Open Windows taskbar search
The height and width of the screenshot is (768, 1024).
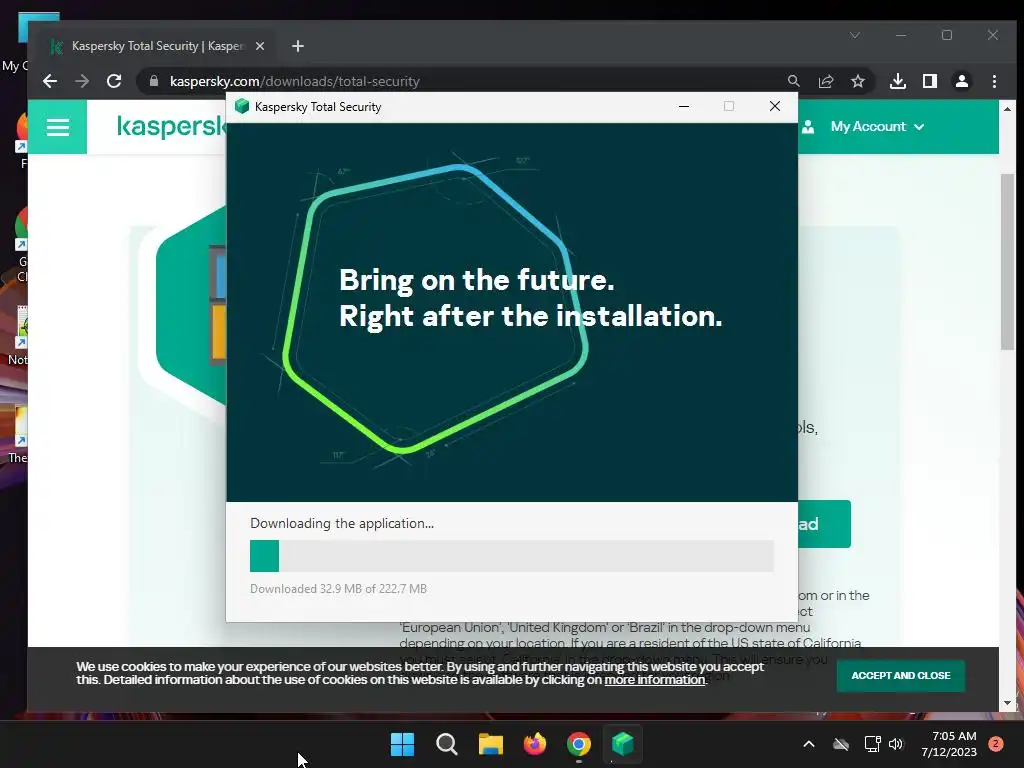point(447,744)
